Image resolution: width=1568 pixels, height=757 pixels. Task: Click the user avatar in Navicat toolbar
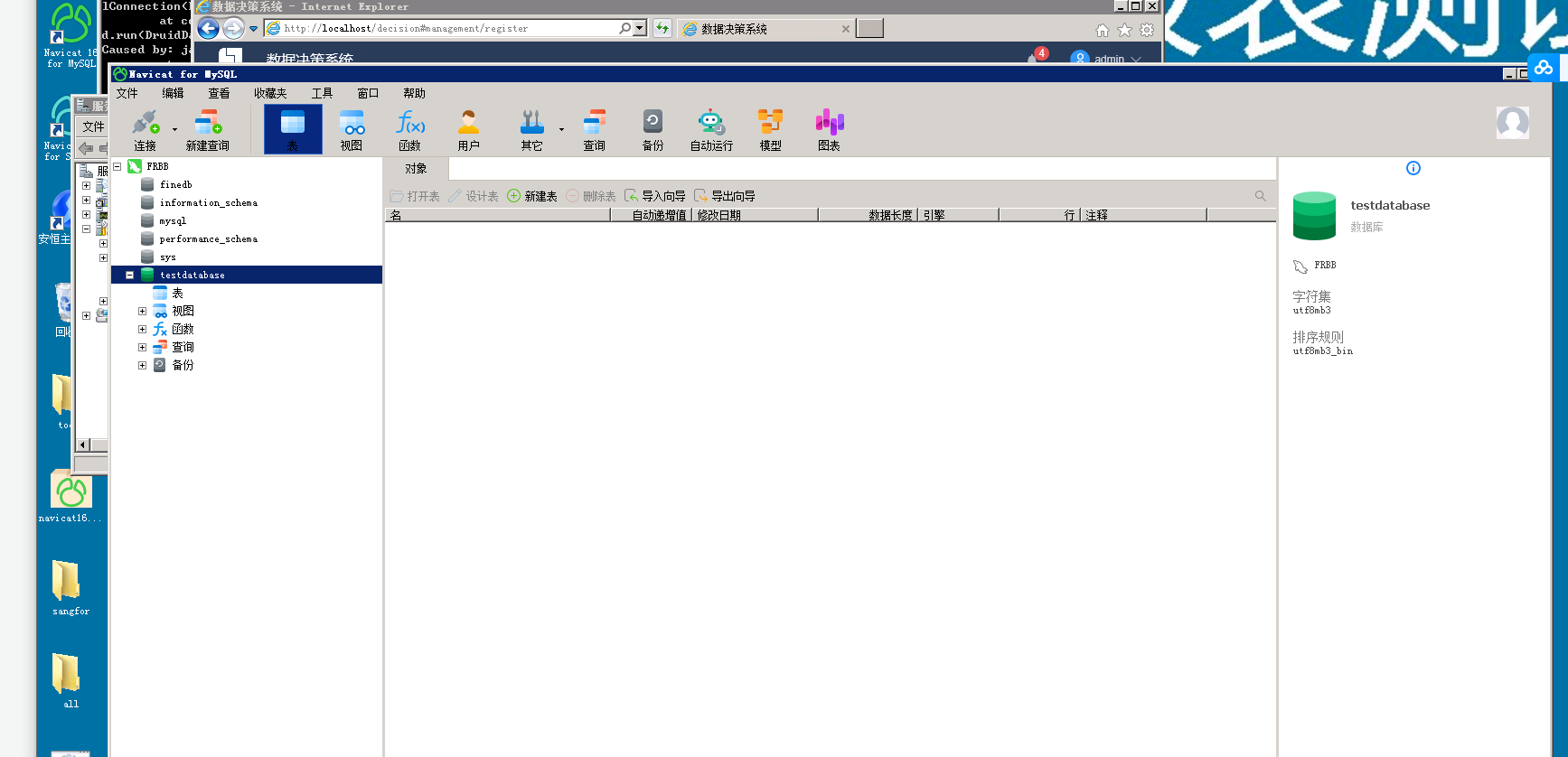click(1512, 122)
